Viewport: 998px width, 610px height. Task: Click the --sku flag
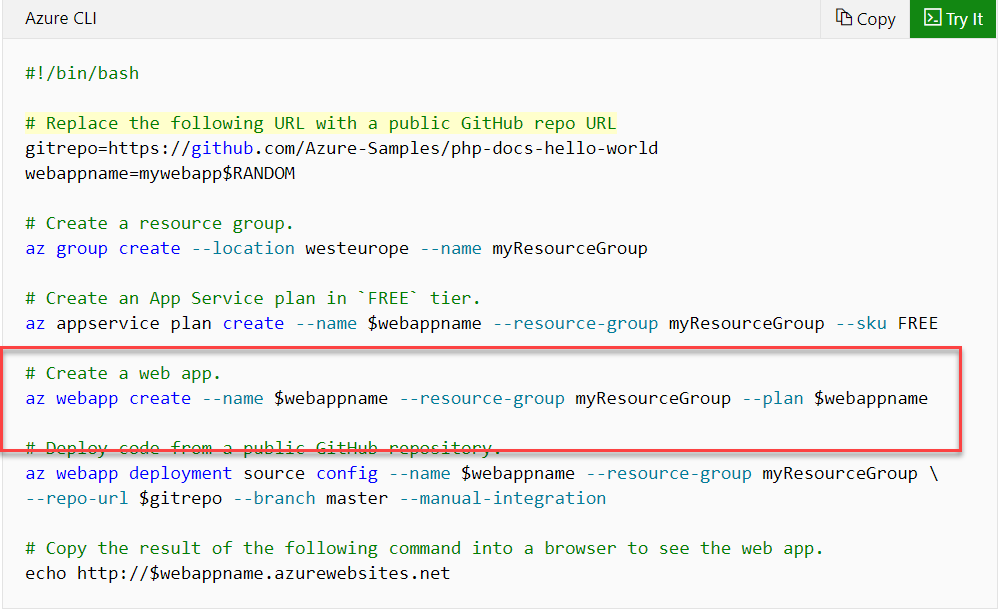[x=861, y=323]
